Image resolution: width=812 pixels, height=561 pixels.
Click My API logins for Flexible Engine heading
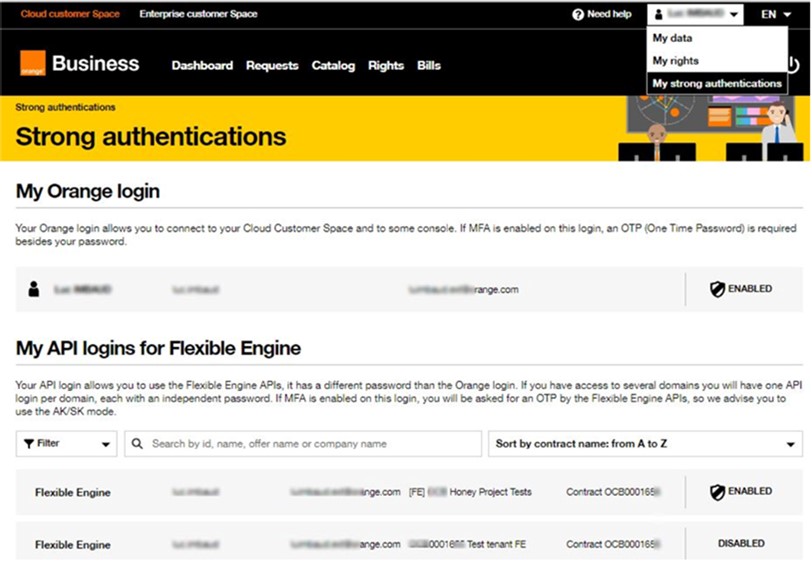coord(158,348)
